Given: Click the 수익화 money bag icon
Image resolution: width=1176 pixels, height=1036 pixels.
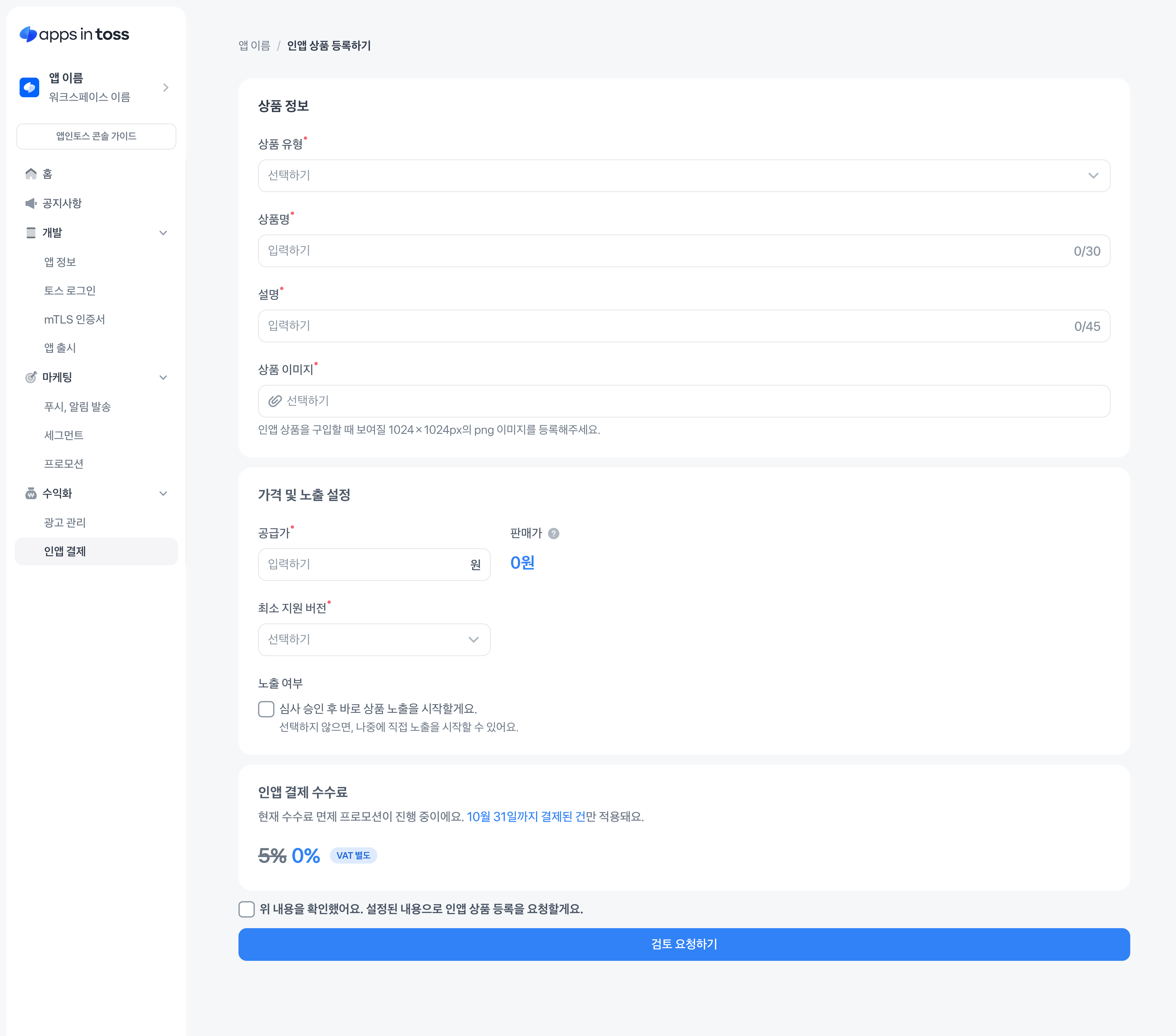Looking at the screenshot, I should click(31, 493).
